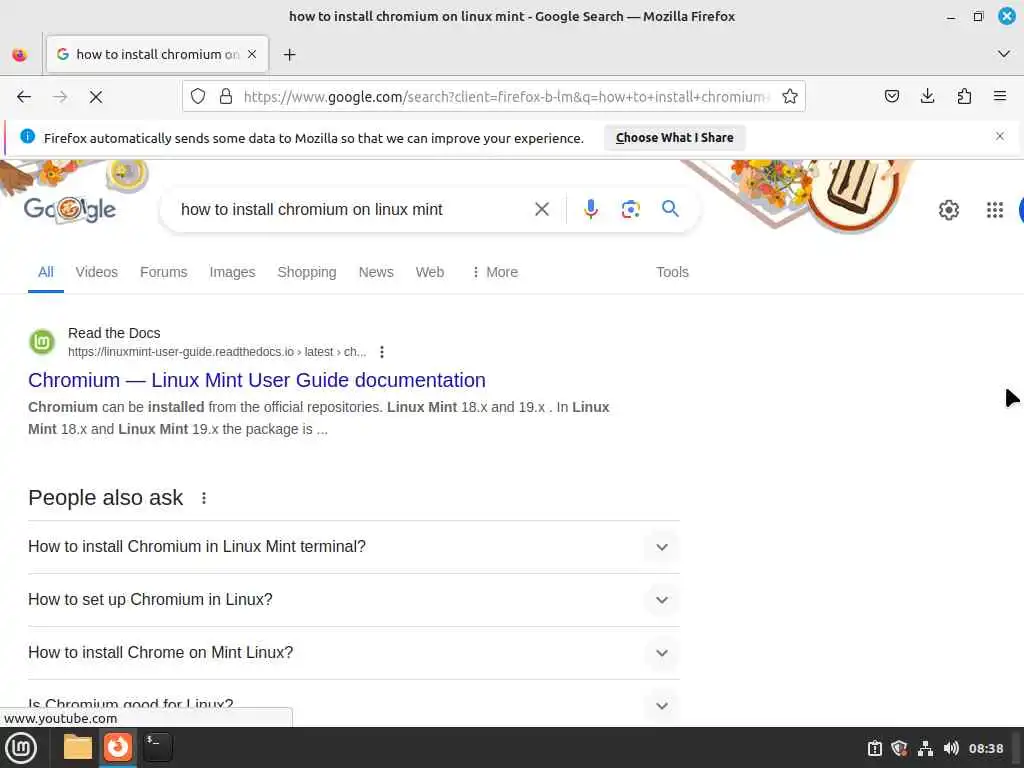Open Read the Docs result options menu
1024x768 pixels.
click(x=382, y=352)
